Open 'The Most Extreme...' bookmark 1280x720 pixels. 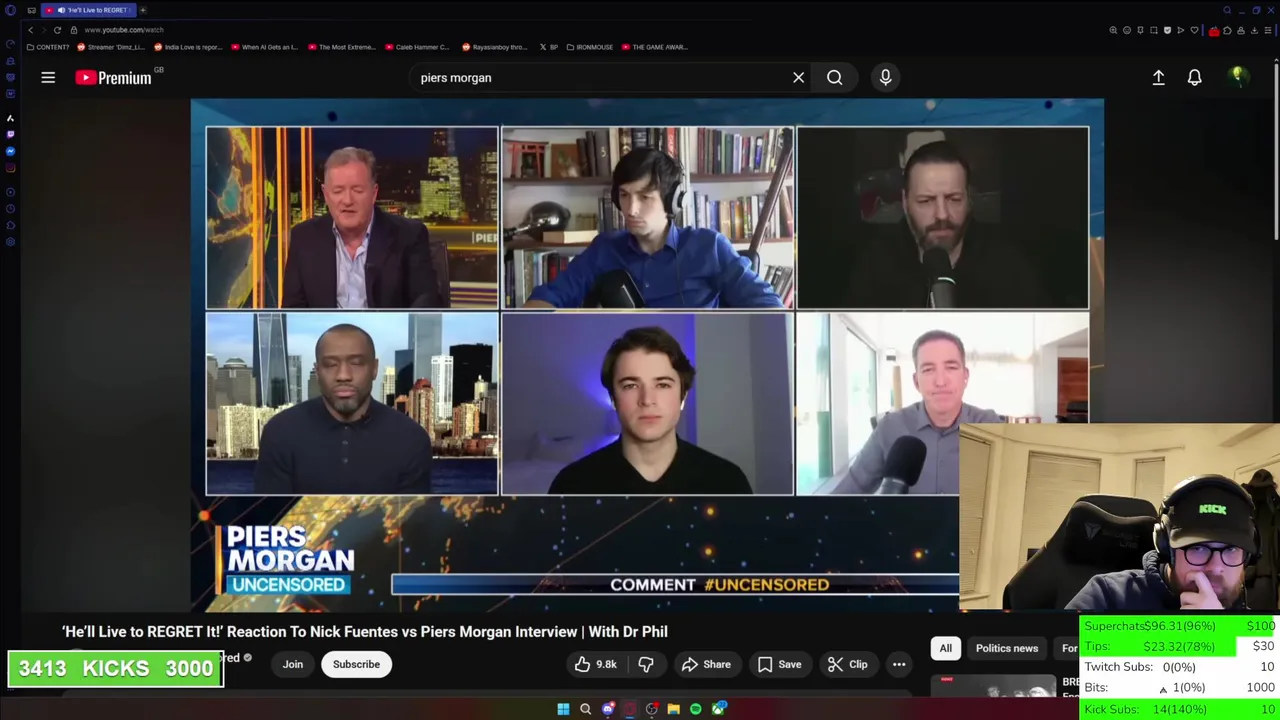pyautogui.click(x=342, y=47)
